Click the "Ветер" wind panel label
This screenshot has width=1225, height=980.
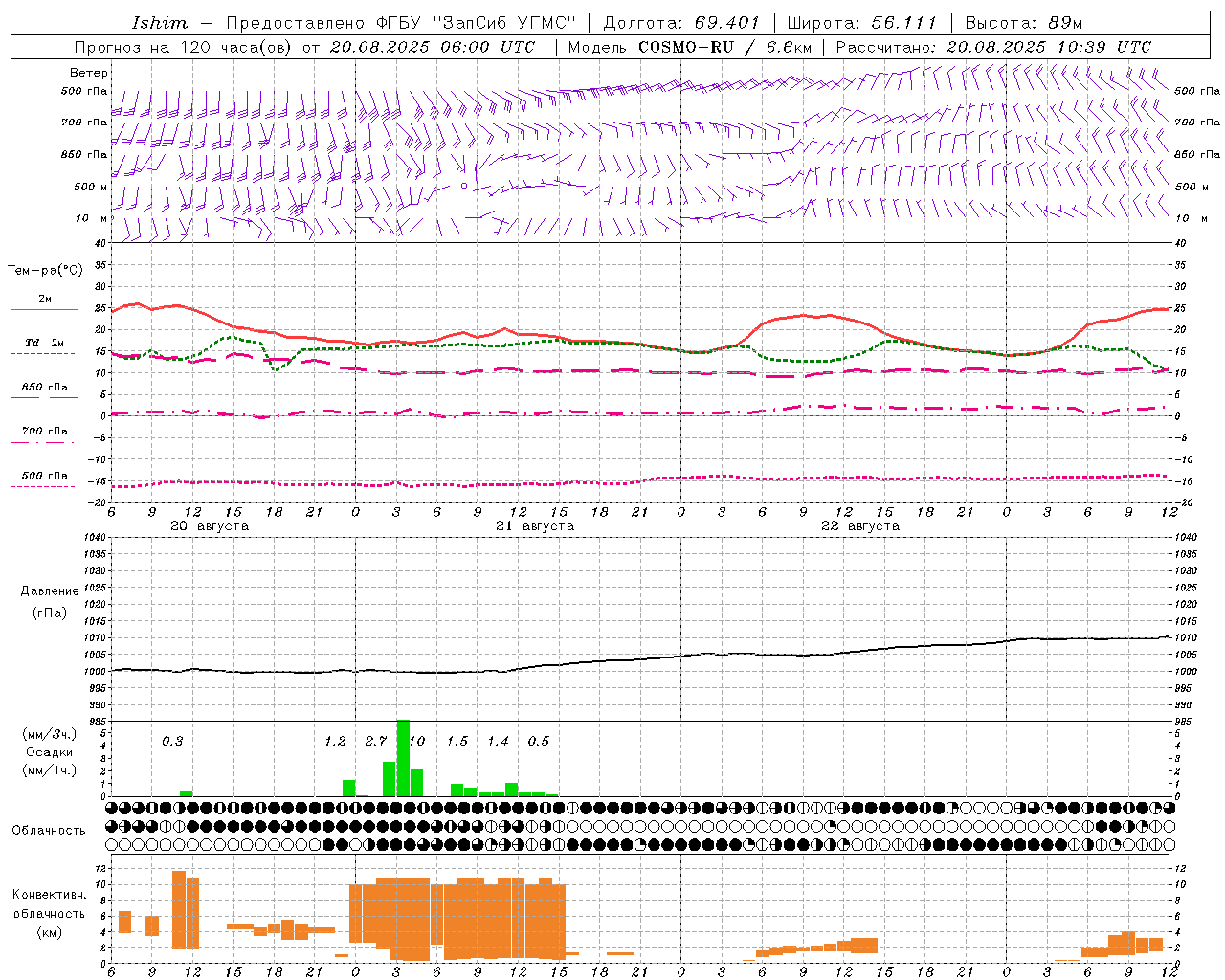[x=88, y=73]
